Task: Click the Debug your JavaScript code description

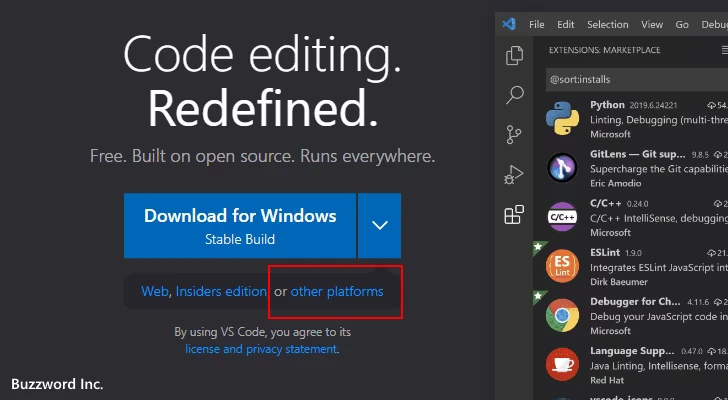Action: (659, 316)
